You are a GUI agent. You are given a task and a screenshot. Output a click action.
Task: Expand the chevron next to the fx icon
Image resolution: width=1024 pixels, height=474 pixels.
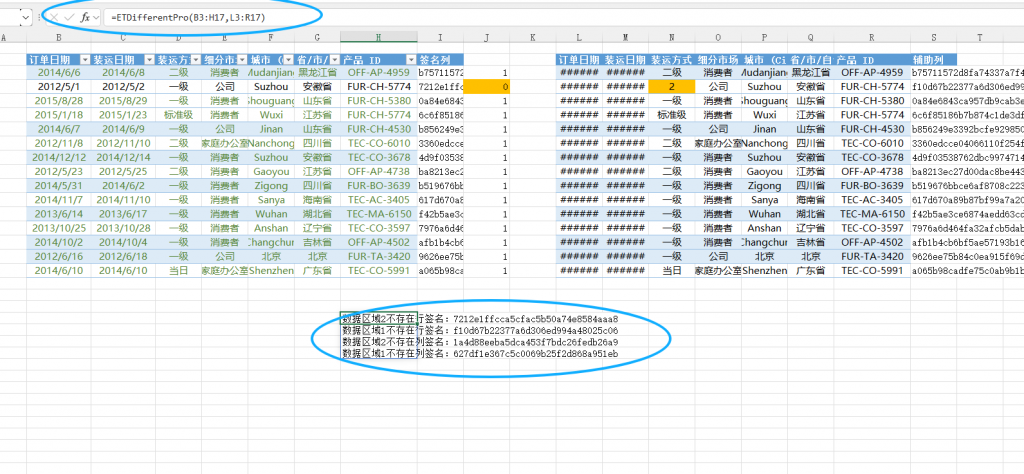[96, 18]
